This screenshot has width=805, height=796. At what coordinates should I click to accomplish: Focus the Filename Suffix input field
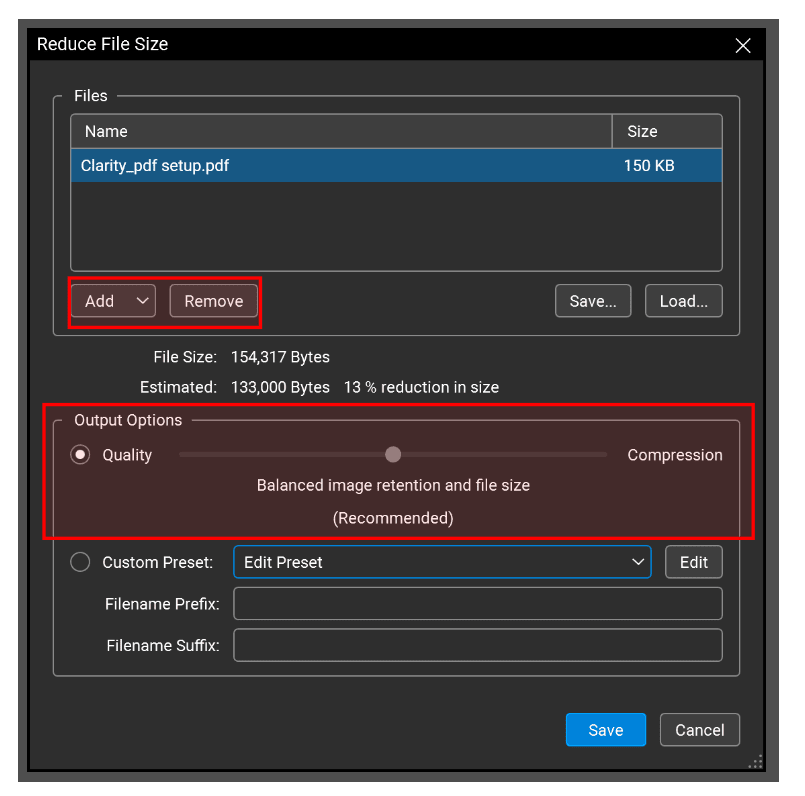[477, 645]
